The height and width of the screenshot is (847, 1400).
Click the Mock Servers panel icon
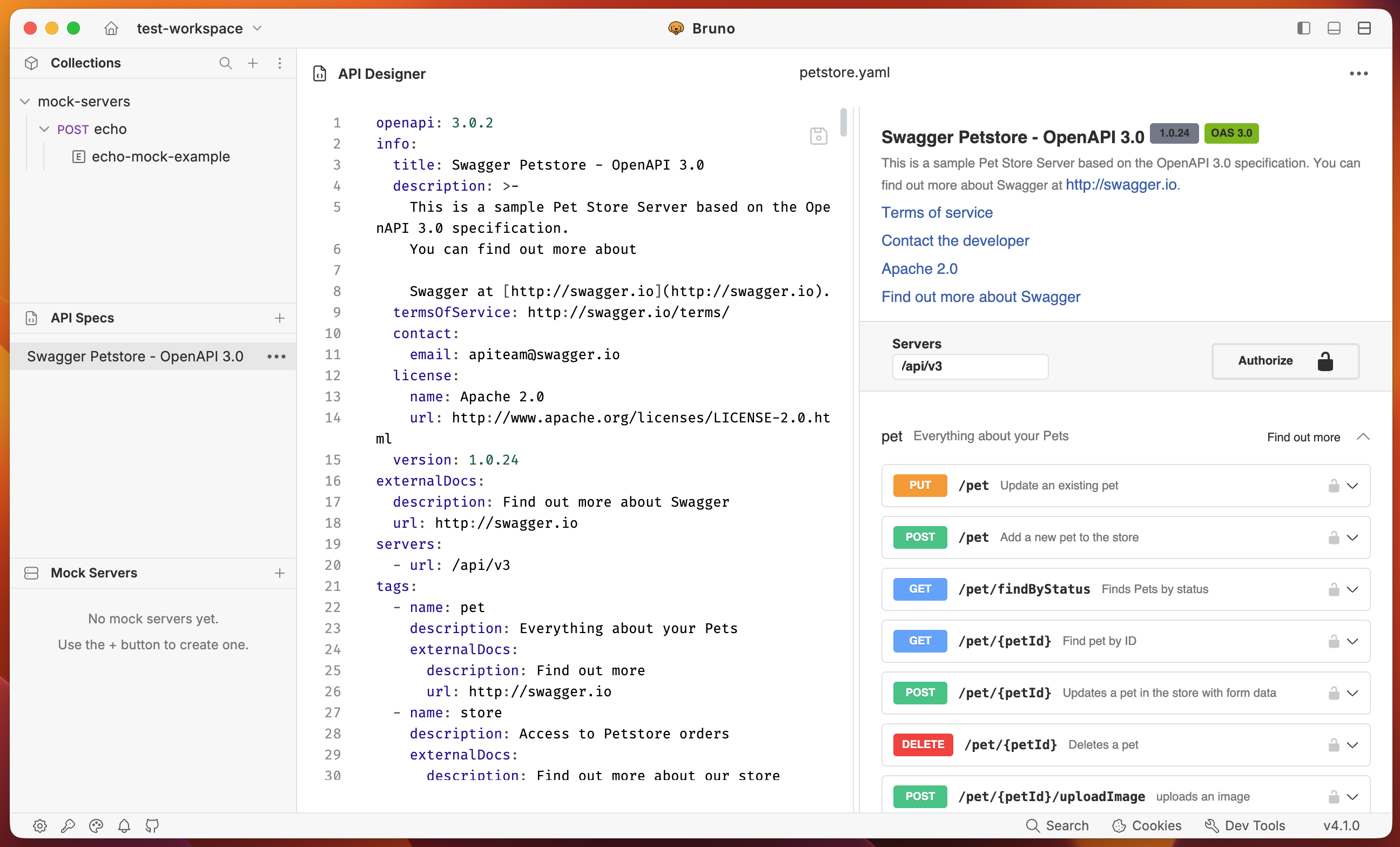tap(32, 573)
